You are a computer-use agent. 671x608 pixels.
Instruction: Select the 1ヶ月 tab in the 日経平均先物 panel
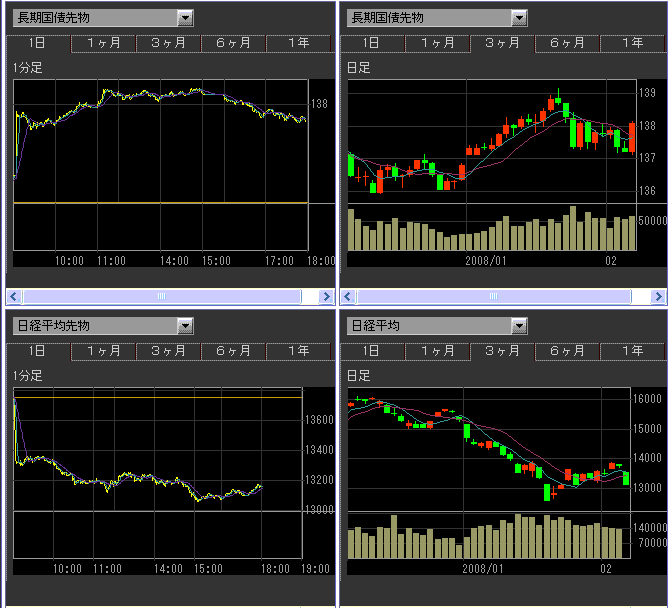click(x=103, y=351)
